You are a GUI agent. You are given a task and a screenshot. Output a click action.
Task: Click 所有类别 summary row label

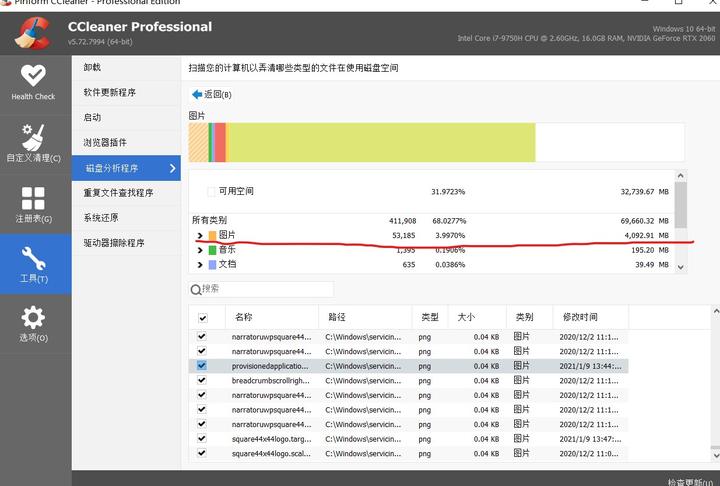[x=209, y=220]
